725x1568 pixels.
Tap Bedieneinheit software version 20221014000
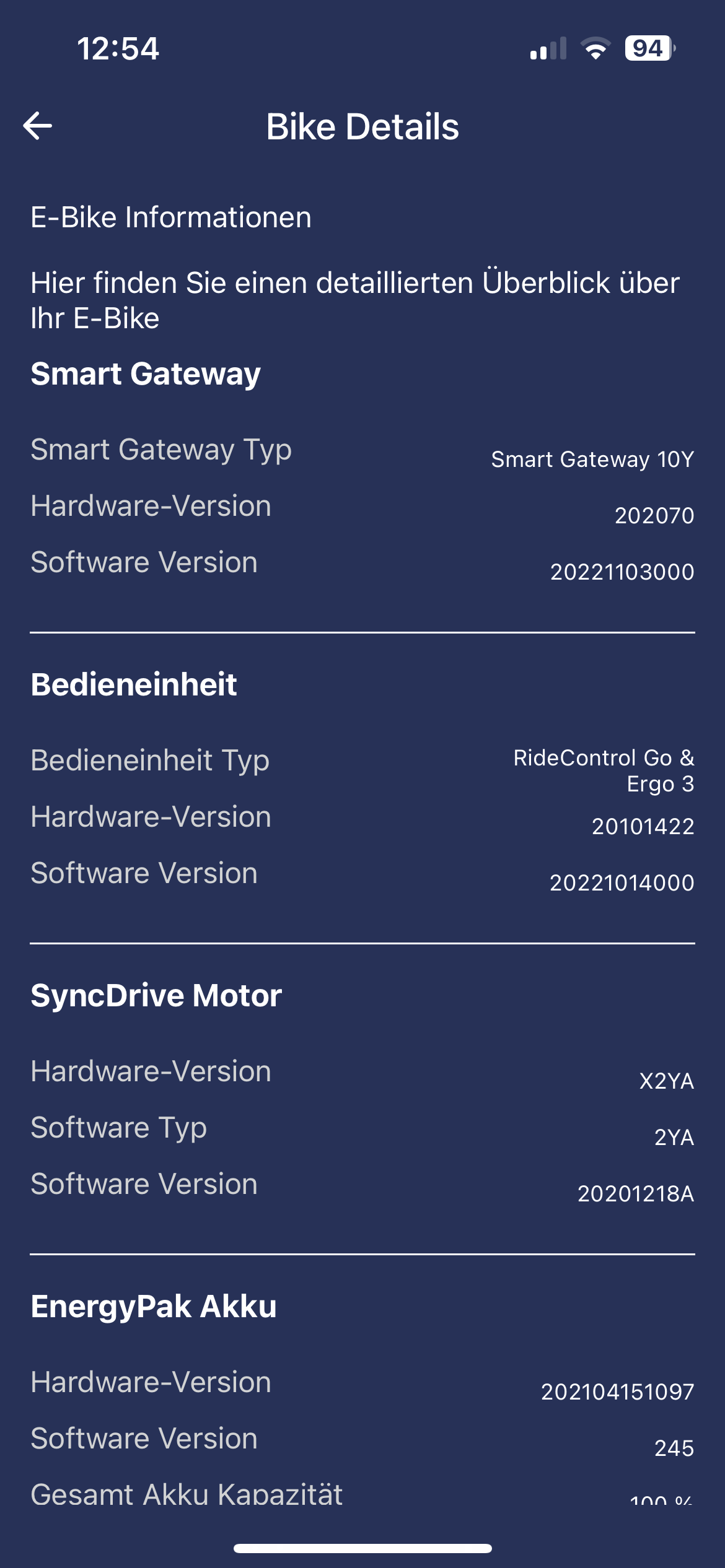pos(622,883)
